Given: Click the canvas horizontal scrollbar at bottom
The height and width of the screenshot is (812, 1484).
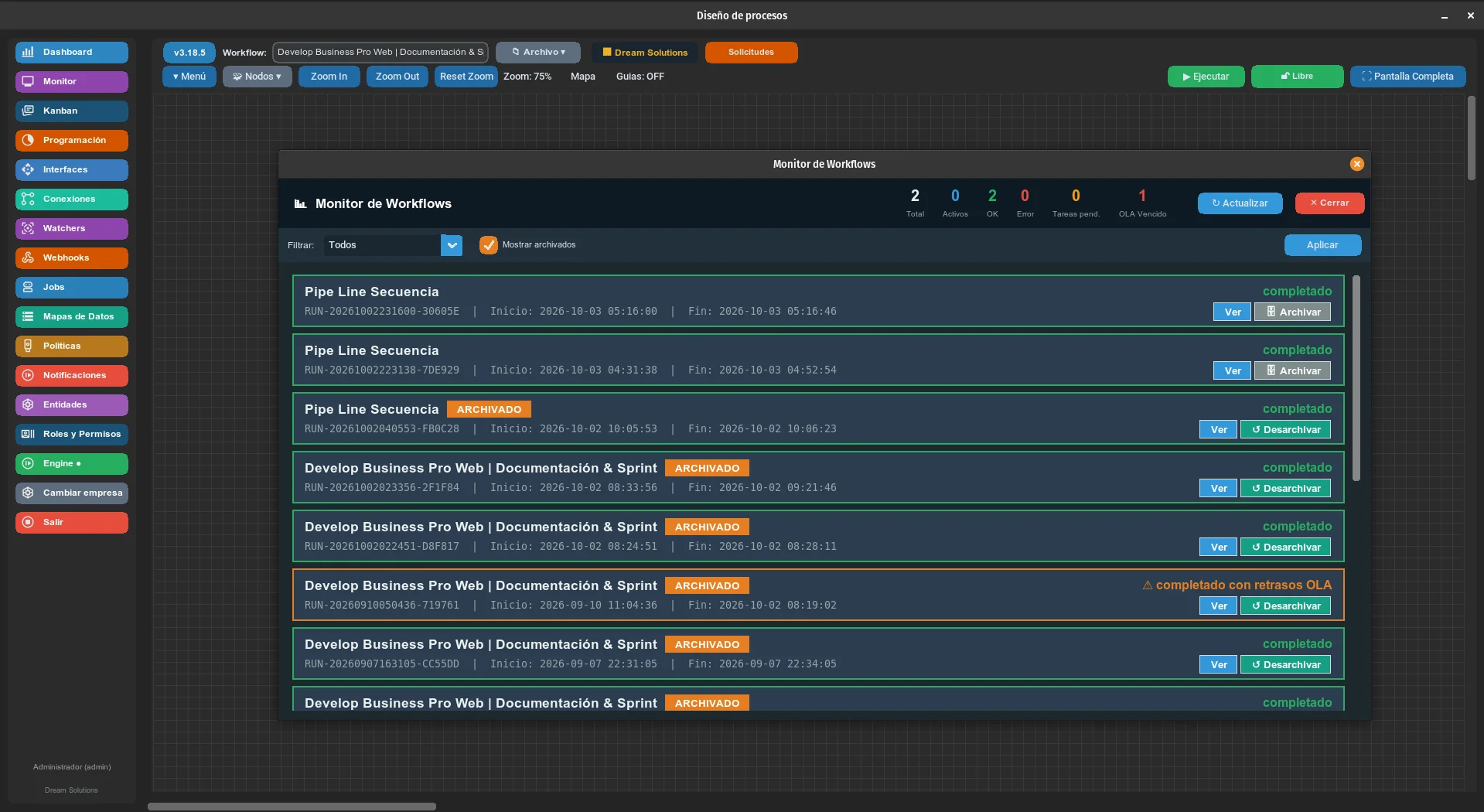Looking at the screenshot, I should point(292,807).
